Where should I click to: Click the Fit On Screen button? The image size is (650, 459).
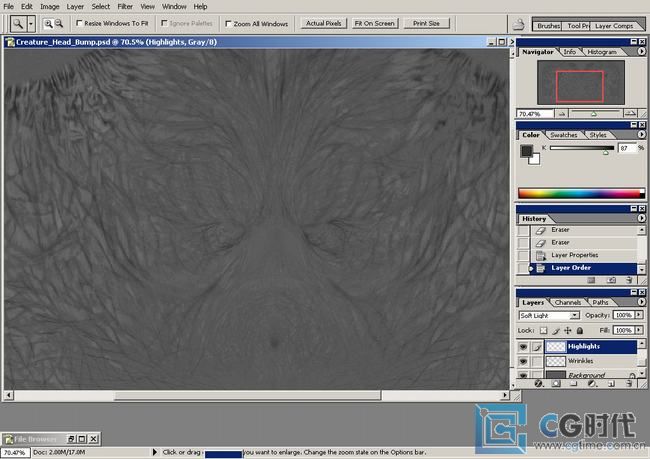(374, 23)
